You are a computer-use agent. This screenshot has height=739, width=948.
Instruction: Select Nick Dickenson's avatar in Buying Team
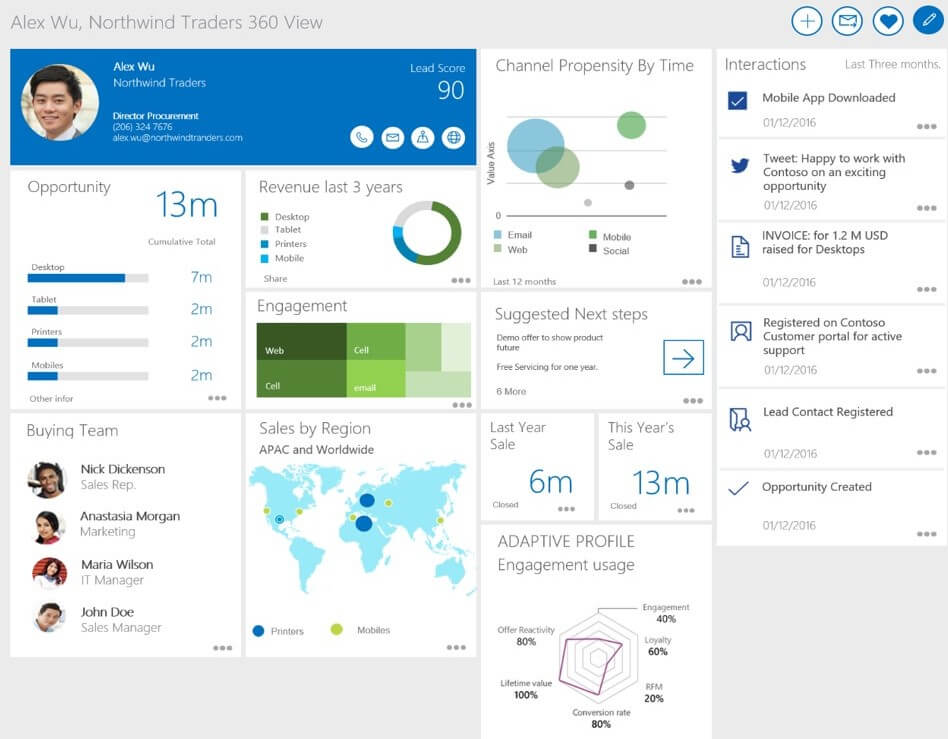pos(47,480)
